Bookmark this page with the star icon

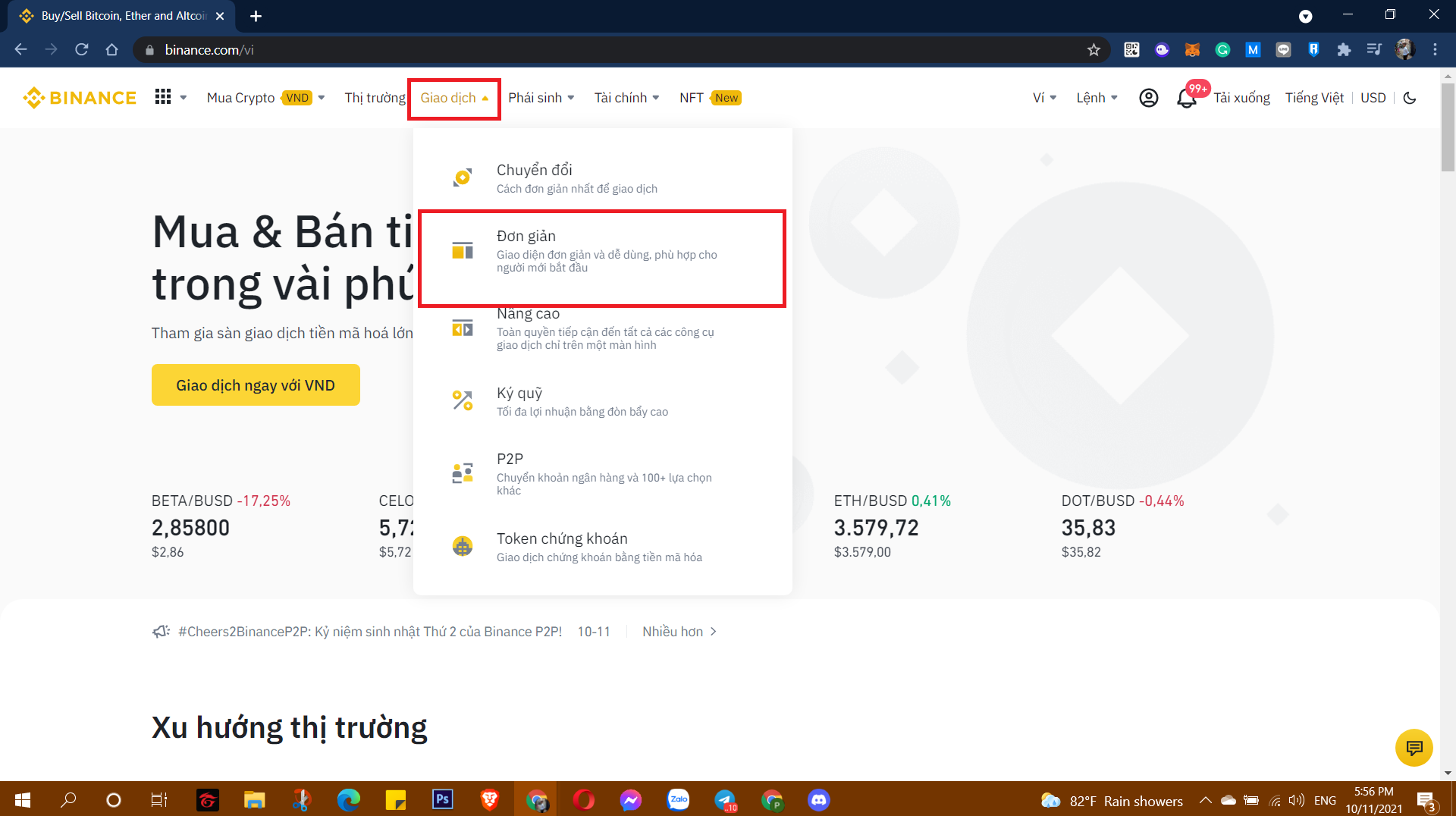pos(1094,50)
